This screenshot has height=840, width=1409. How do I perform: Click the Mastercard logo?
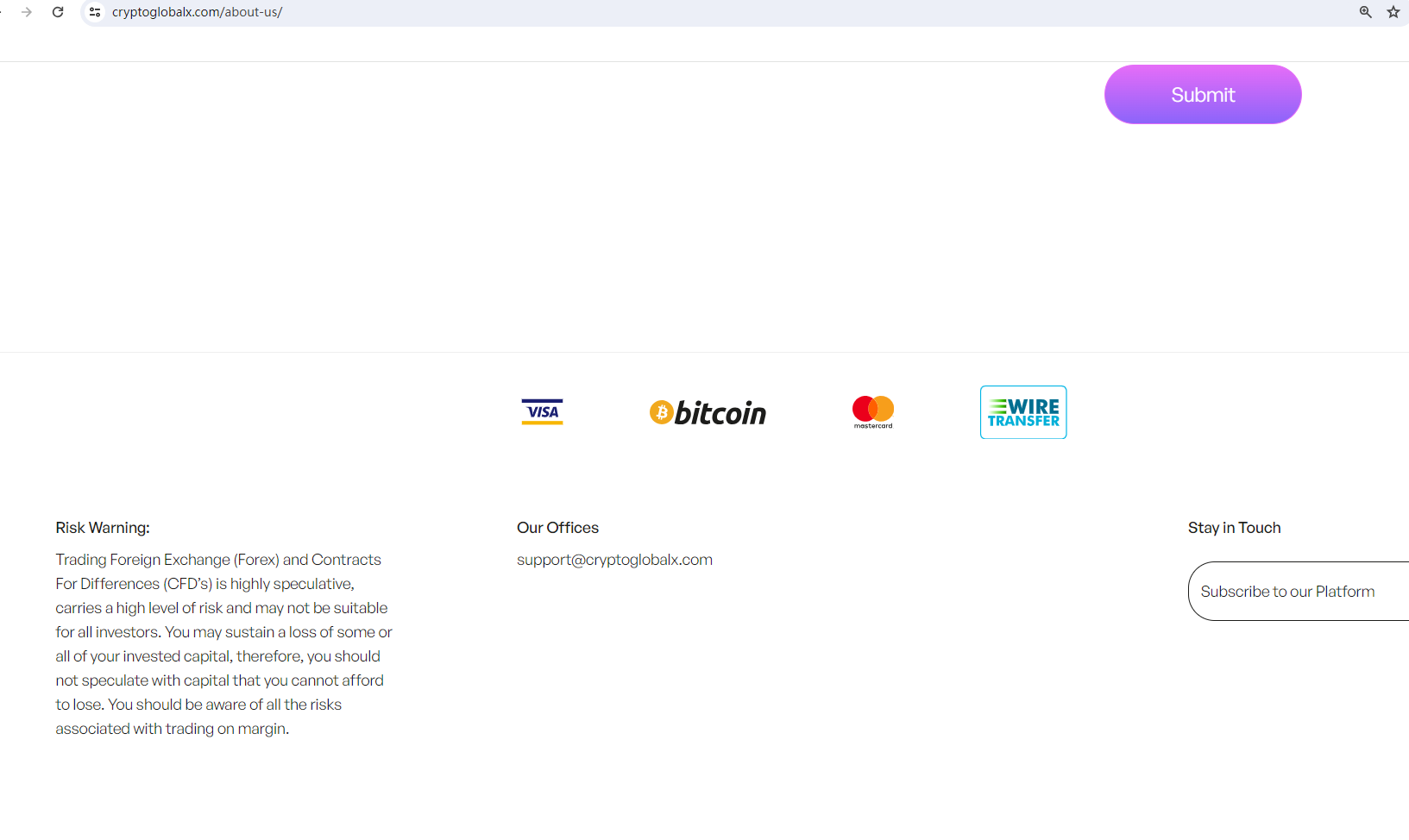pyautogui.click(x=872, y=411)
